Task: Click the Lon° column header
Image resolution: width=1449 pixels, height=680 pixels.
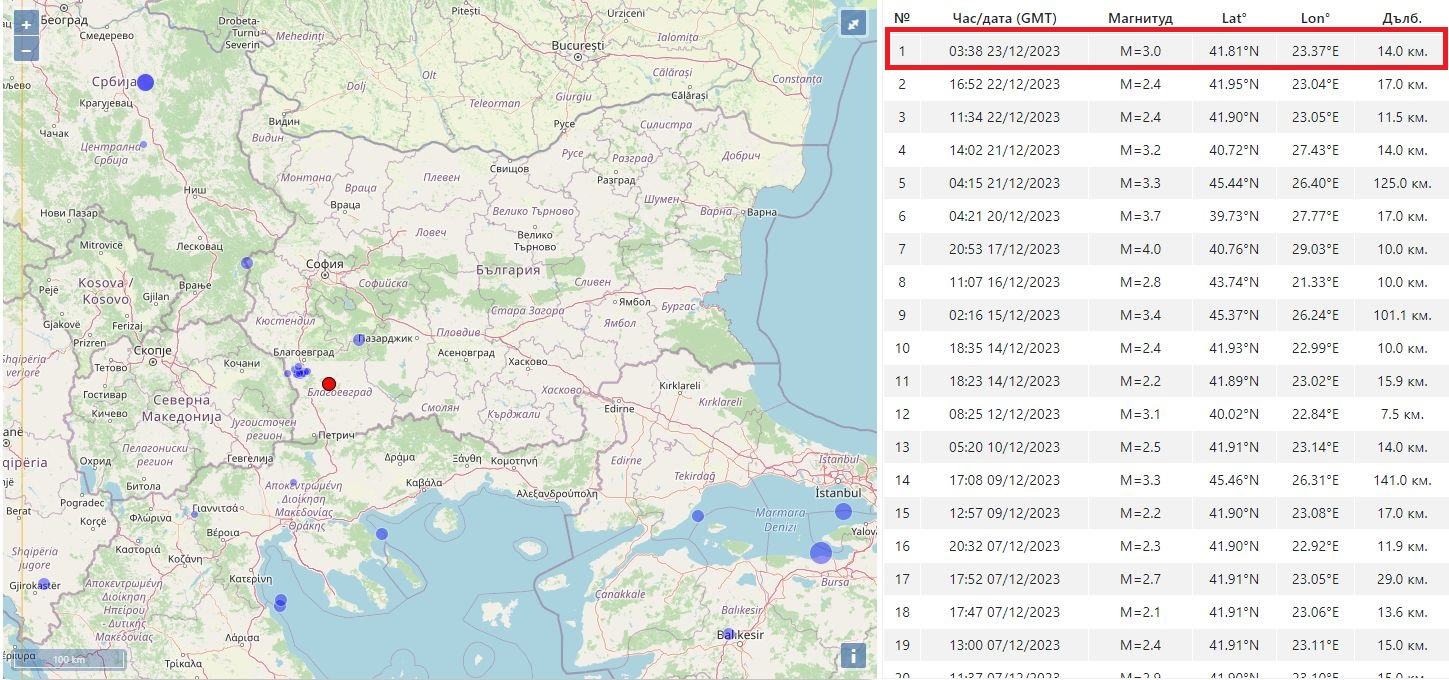Action: [1317, 18]
